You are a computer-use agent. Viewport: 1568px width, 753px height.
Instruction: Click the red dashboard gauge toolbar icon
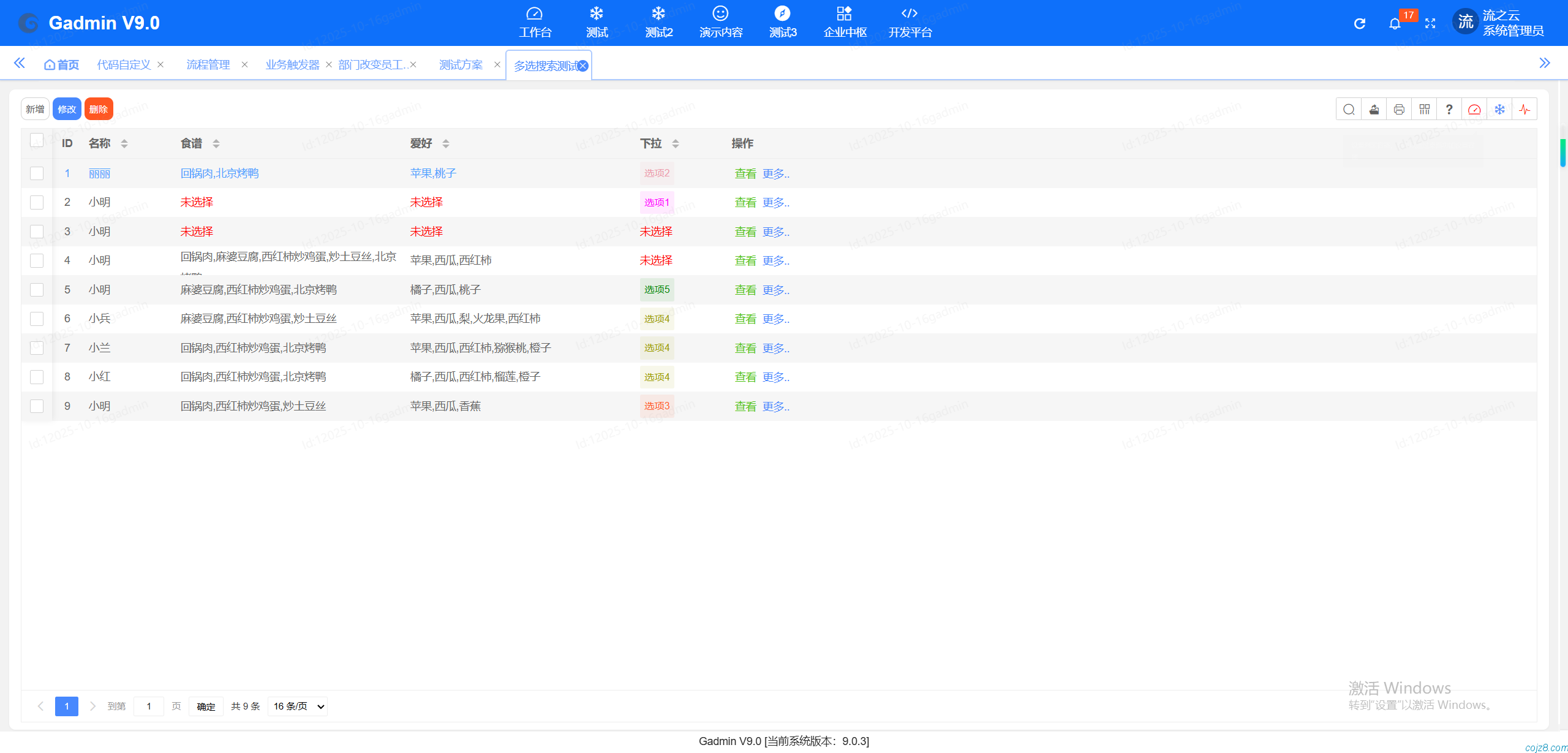[x=1474, y=110]
